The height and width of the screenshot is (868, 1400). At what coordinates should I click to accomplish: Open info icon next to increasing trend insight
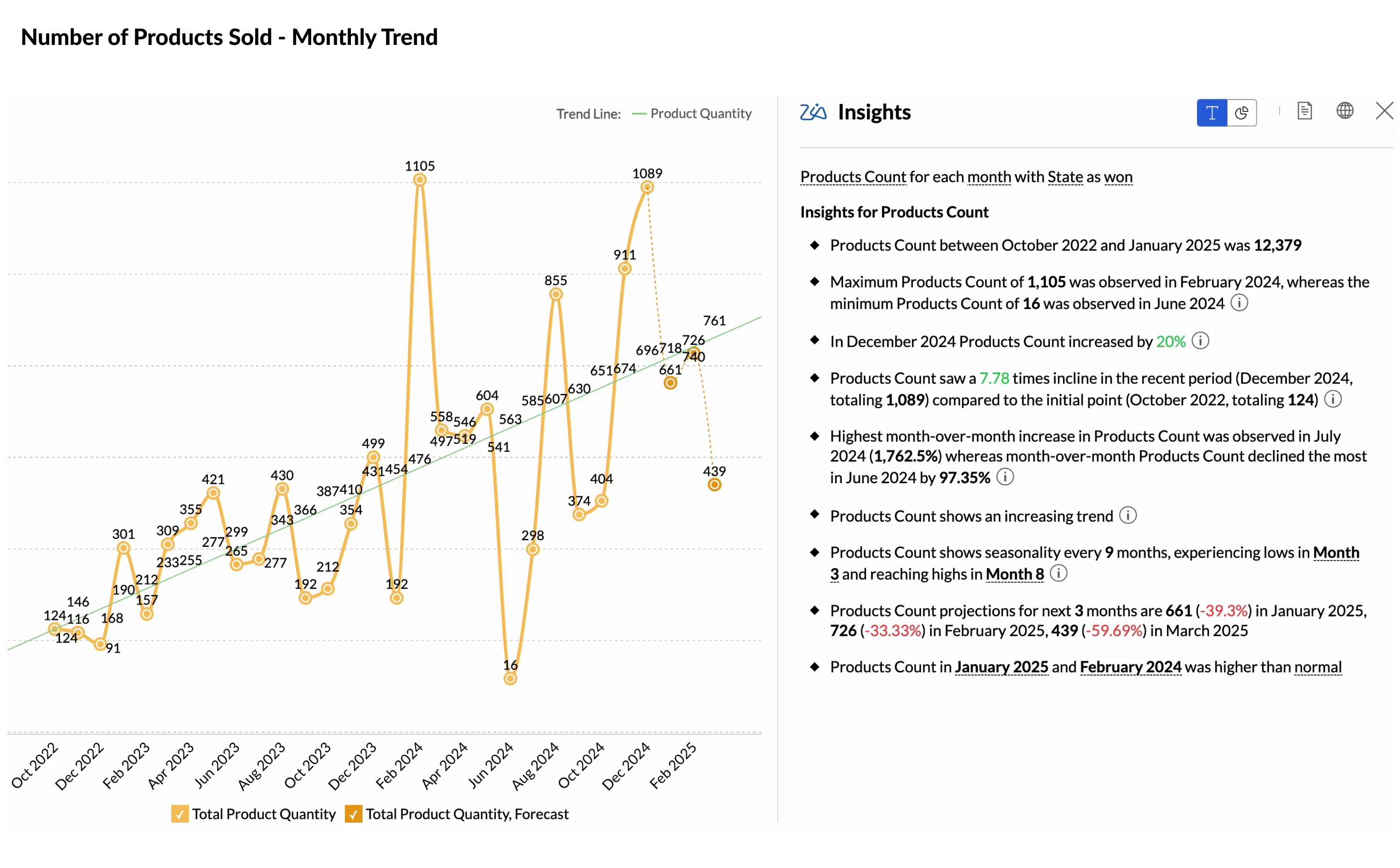tap(1128, 515)
